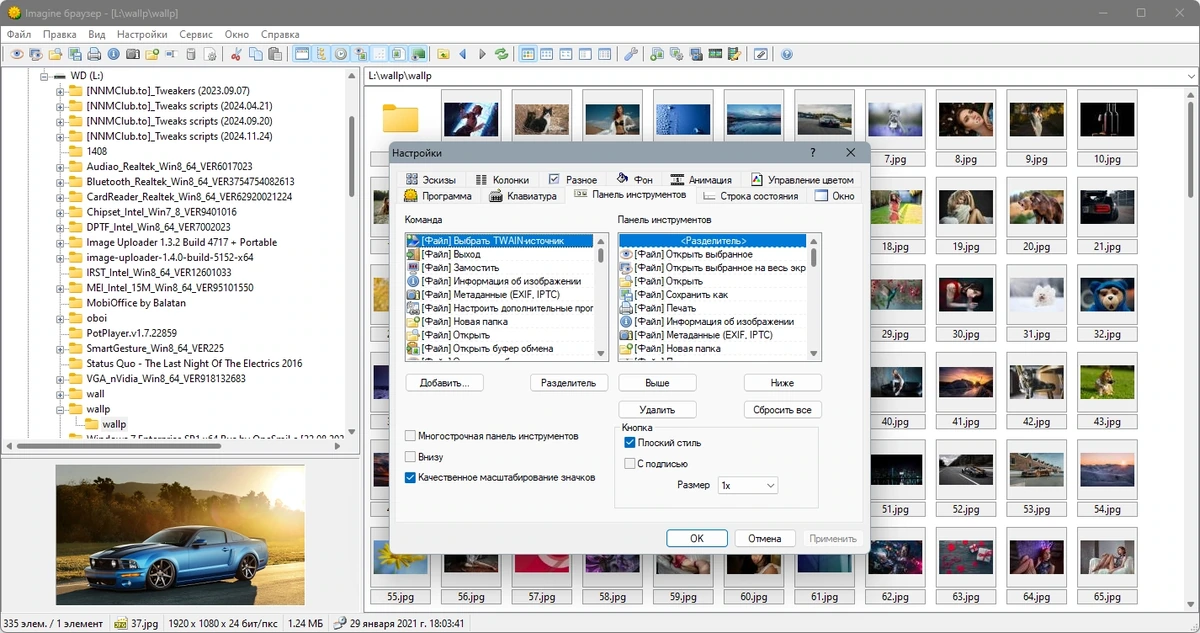The width and height of the screenshot is (1200, 633).
Task: Click the open selected fullscreen toolbar icon
Action: pos(35,54)
